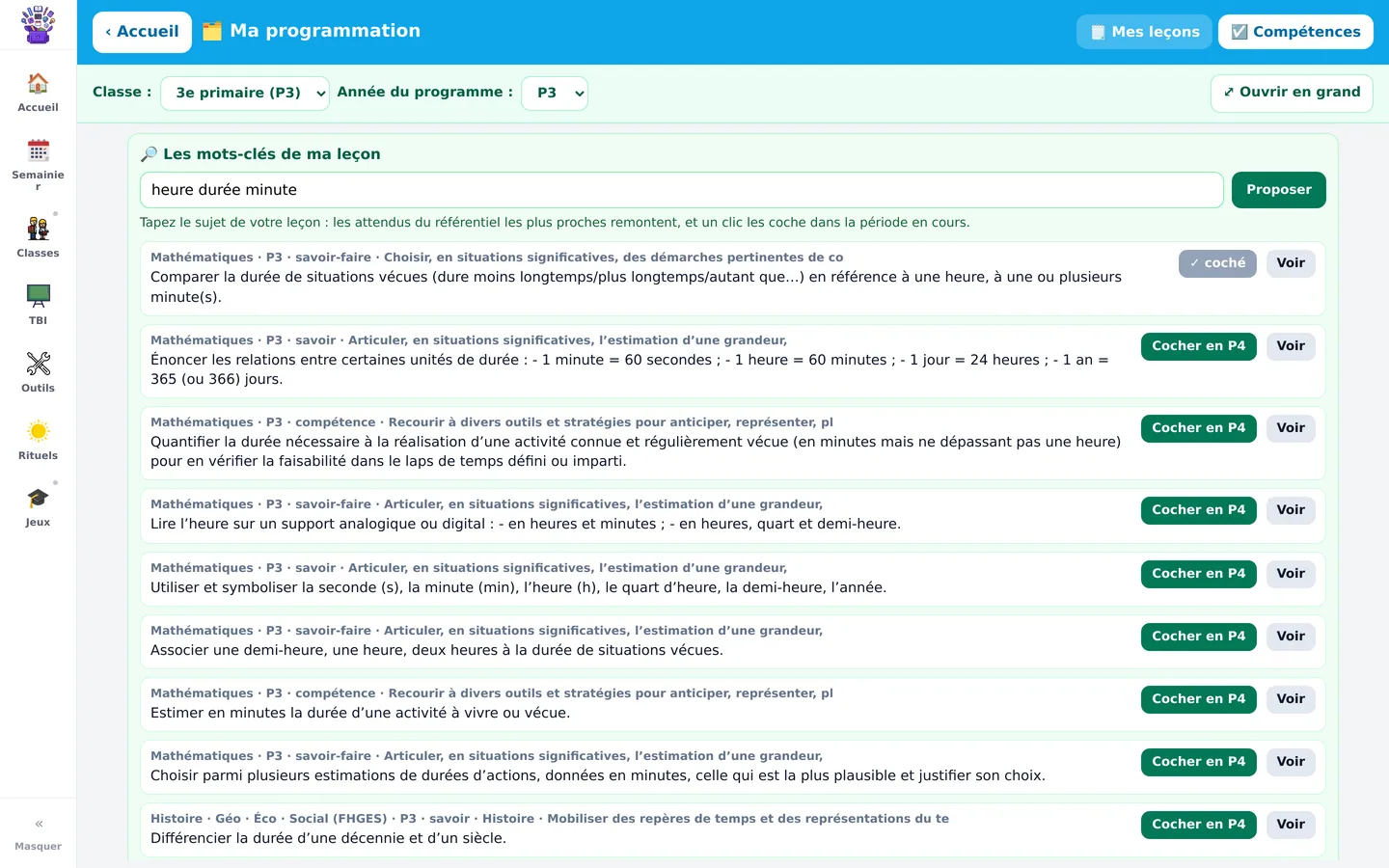Click Voir for Énoncer les relations row
This screenshot has height=868, width=1389.
tap(1291, 346)
